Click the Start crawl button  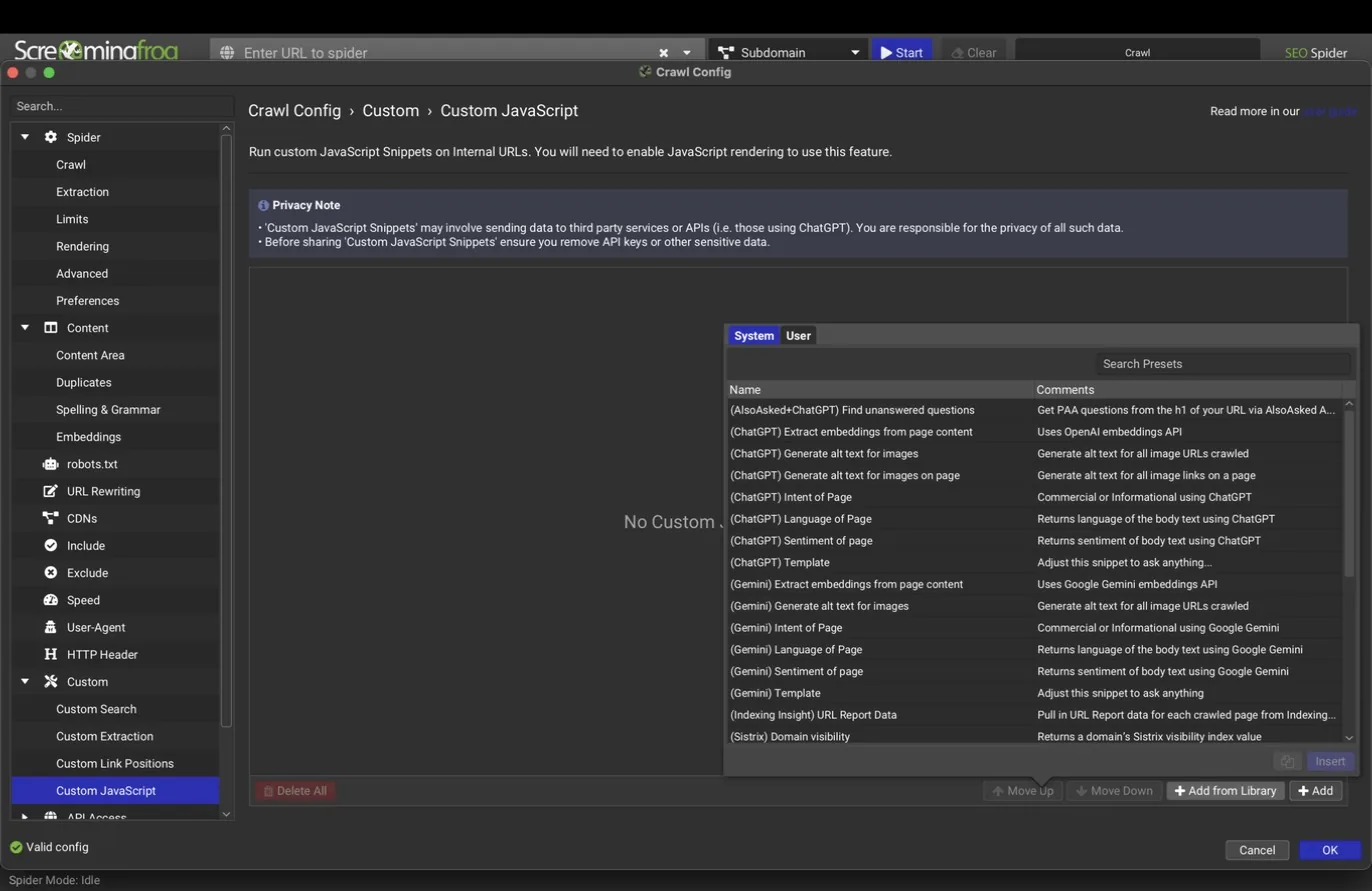[x=901, y=52]
